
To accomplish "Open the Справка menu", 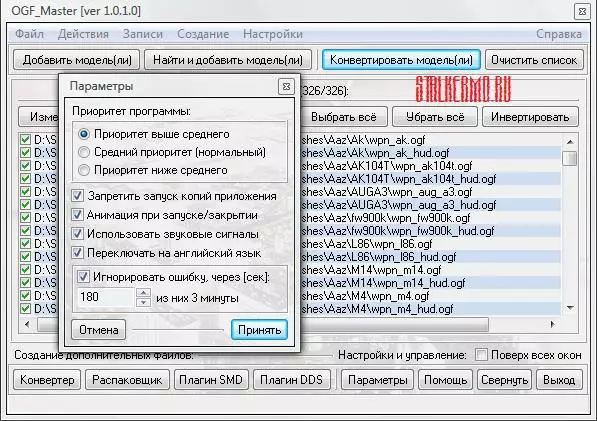I will coord(559,34).
